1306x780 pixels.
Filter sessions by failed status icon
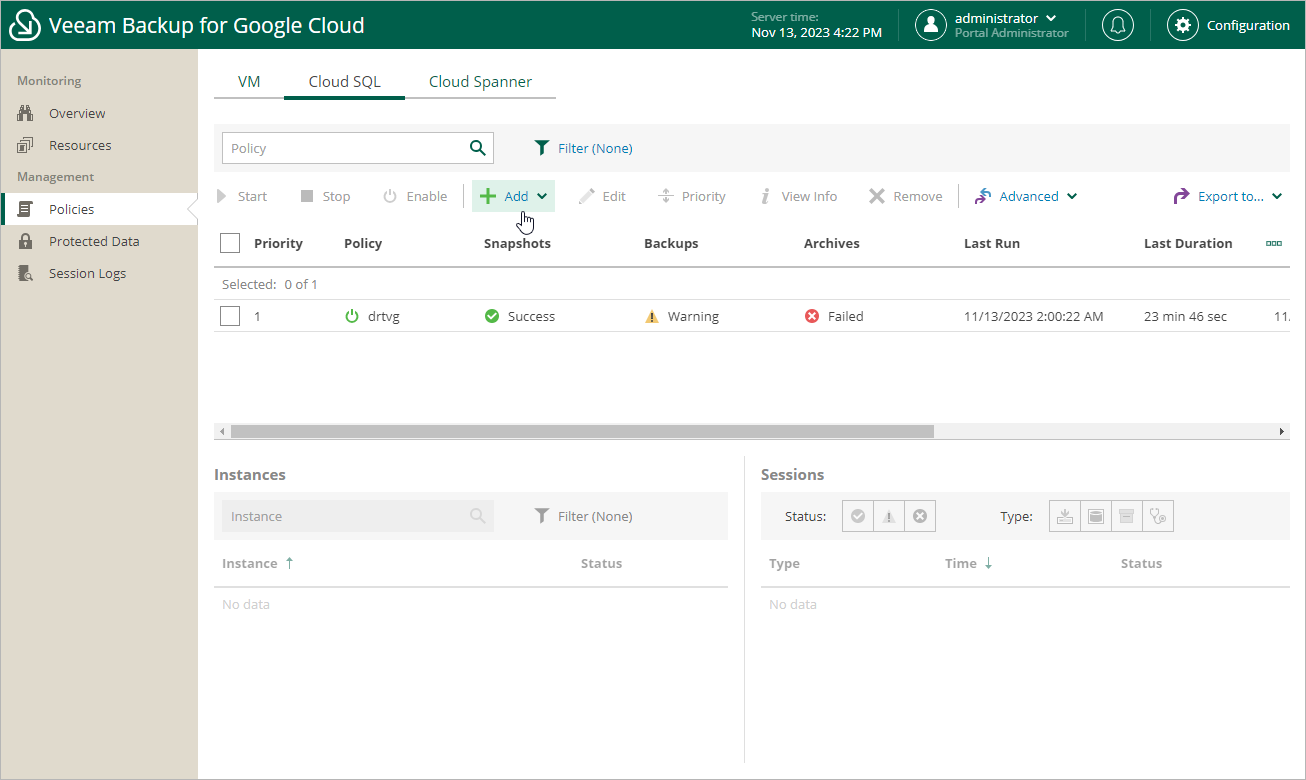pos(920,516)
